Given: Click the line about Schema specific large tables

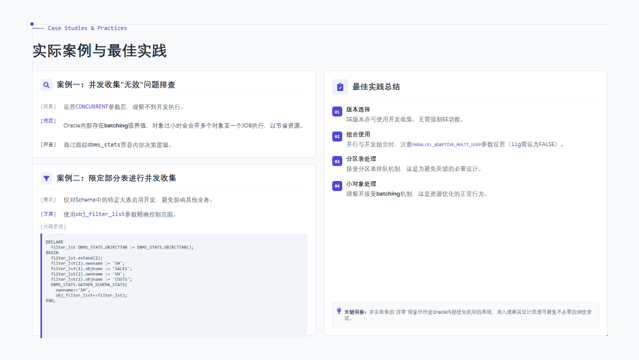Looking at the screenshot, I should pos(138,200).
